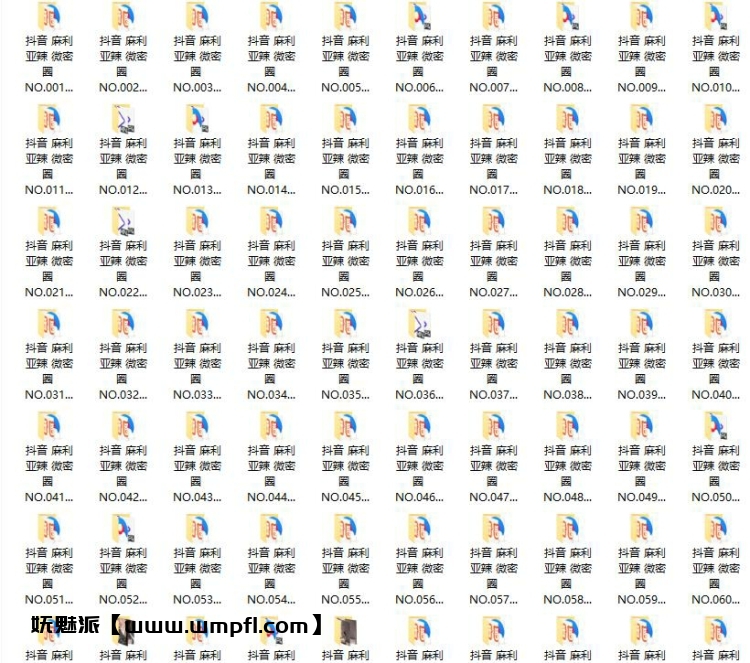750x663 pixels.
Task: Click the 'NO.051...' file name
Action: coord(49,599)
